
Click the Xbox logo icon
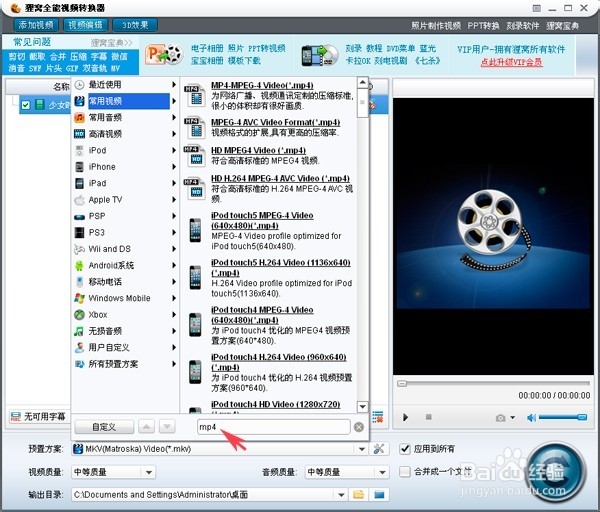pos(79,315)
